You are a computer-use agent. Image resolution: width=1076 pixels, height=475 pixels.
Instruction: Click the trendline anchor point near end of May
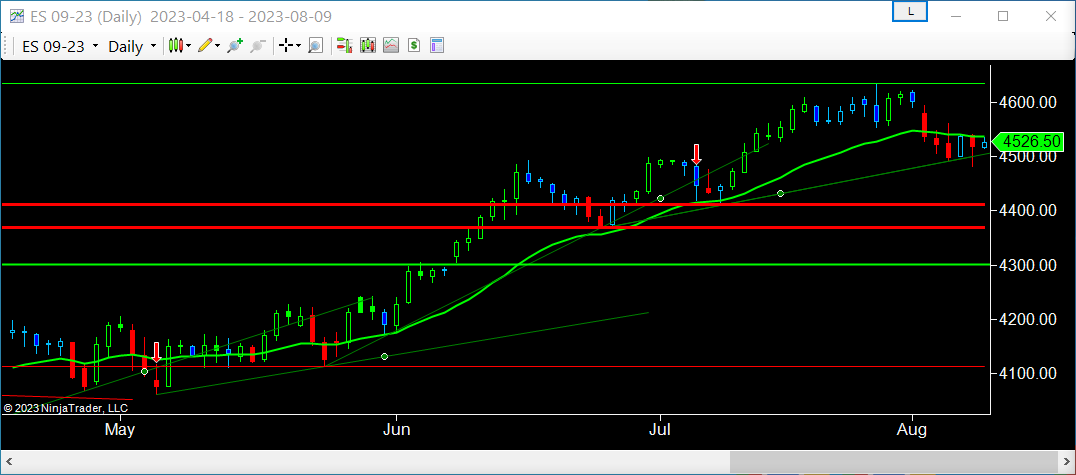click(x=384, y=356)
